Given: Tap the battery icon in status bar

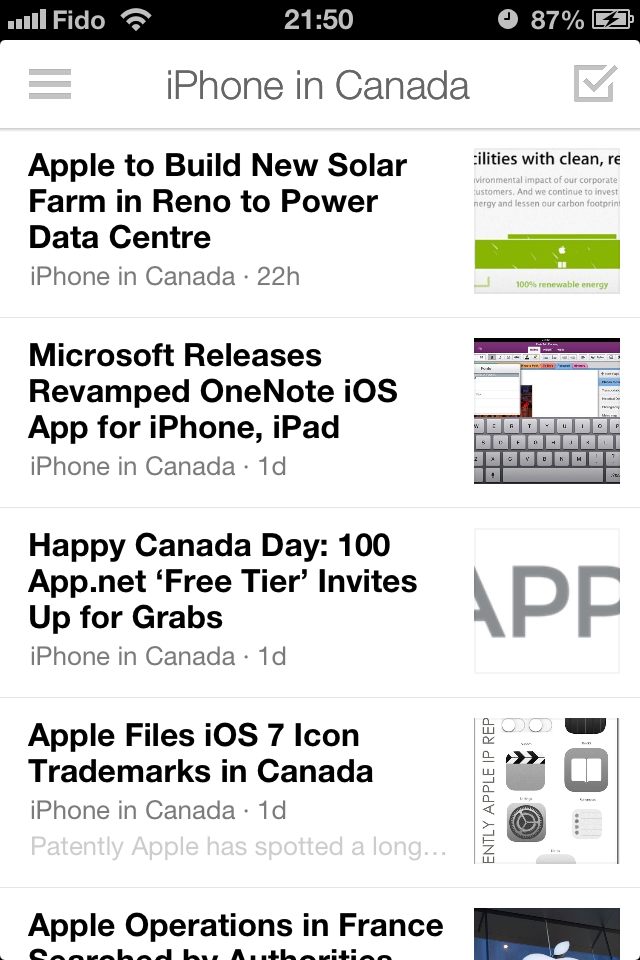Looking at the screenshot, I should pos(612,20).
